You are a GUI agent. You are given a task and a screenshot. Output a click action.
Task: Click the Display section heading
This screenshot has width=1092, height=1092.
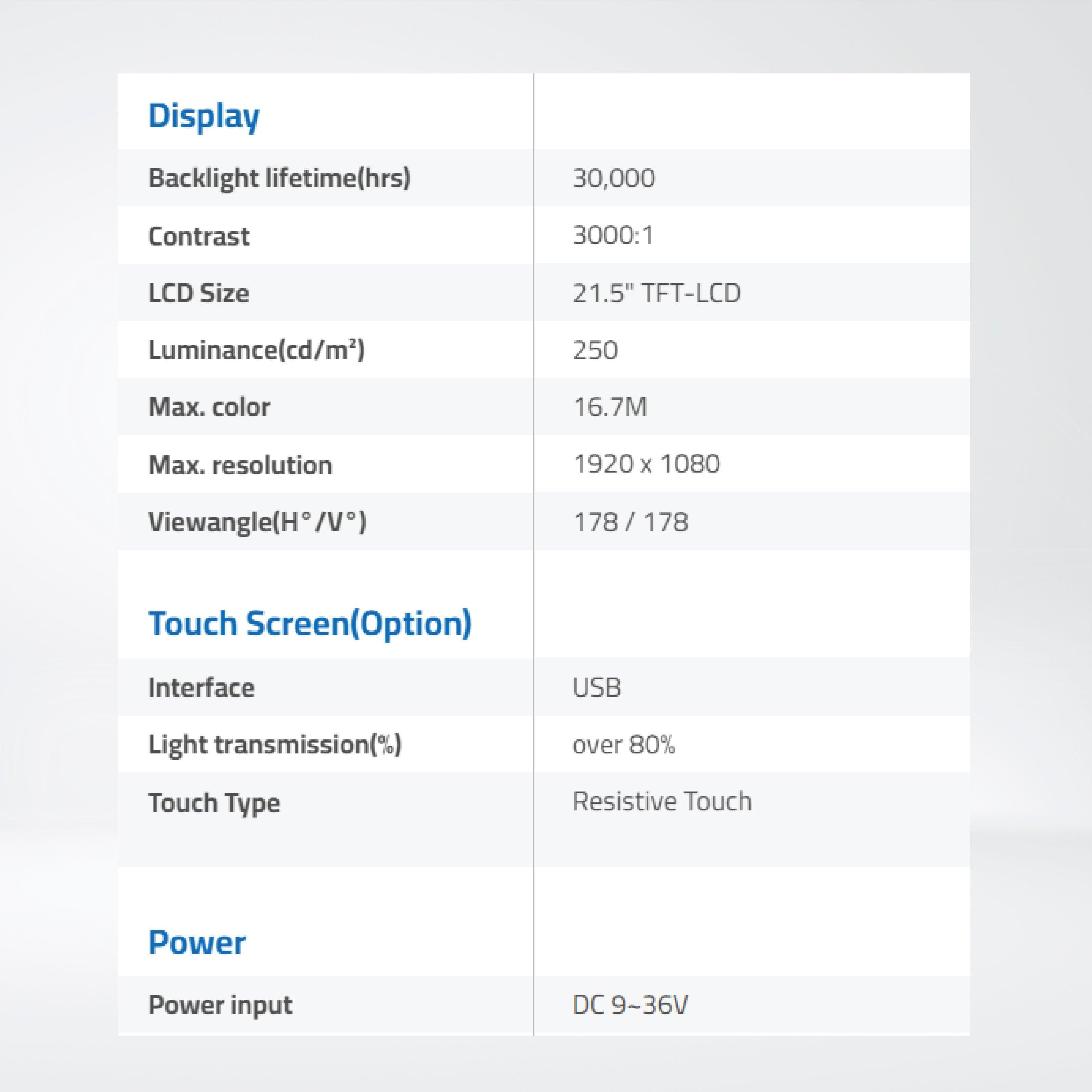pyautogui.click(x=204, y=117)
